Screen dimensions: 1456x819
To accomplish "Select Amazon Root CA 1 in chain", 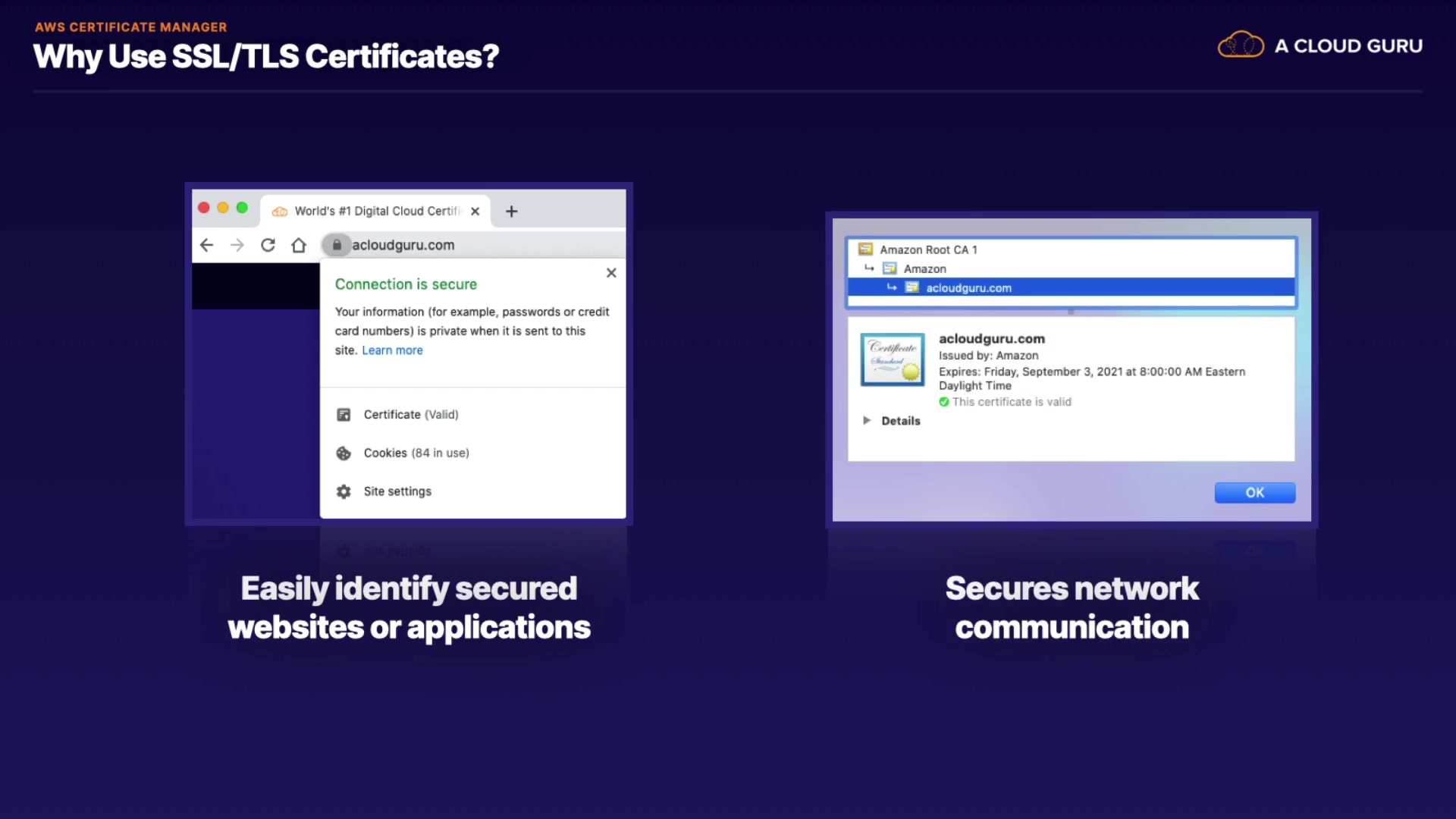I will point(928,249).
